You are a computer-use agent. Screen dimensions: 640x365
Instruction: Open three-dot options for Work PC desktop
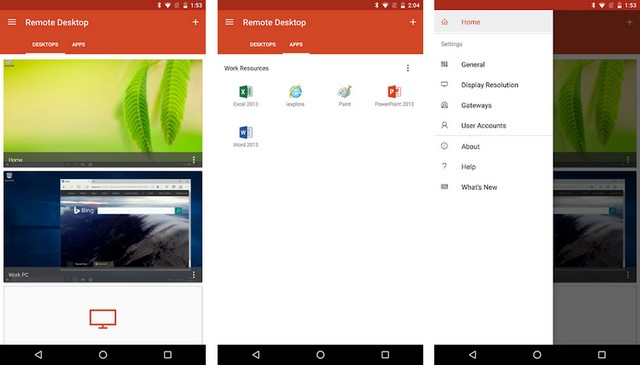[x=194, y=275]
